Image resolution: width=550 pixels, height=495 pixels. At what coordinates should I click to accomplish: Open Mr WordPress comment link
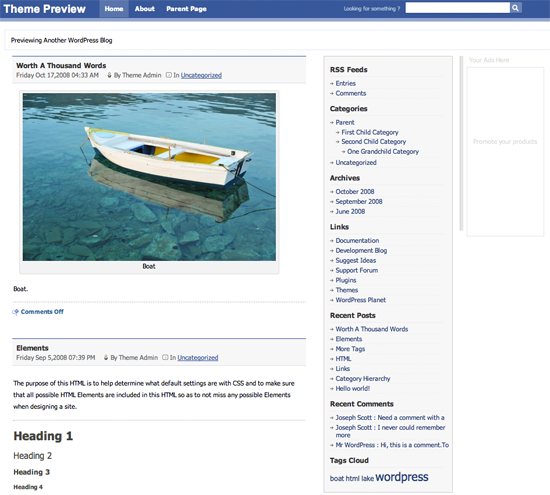392,445
